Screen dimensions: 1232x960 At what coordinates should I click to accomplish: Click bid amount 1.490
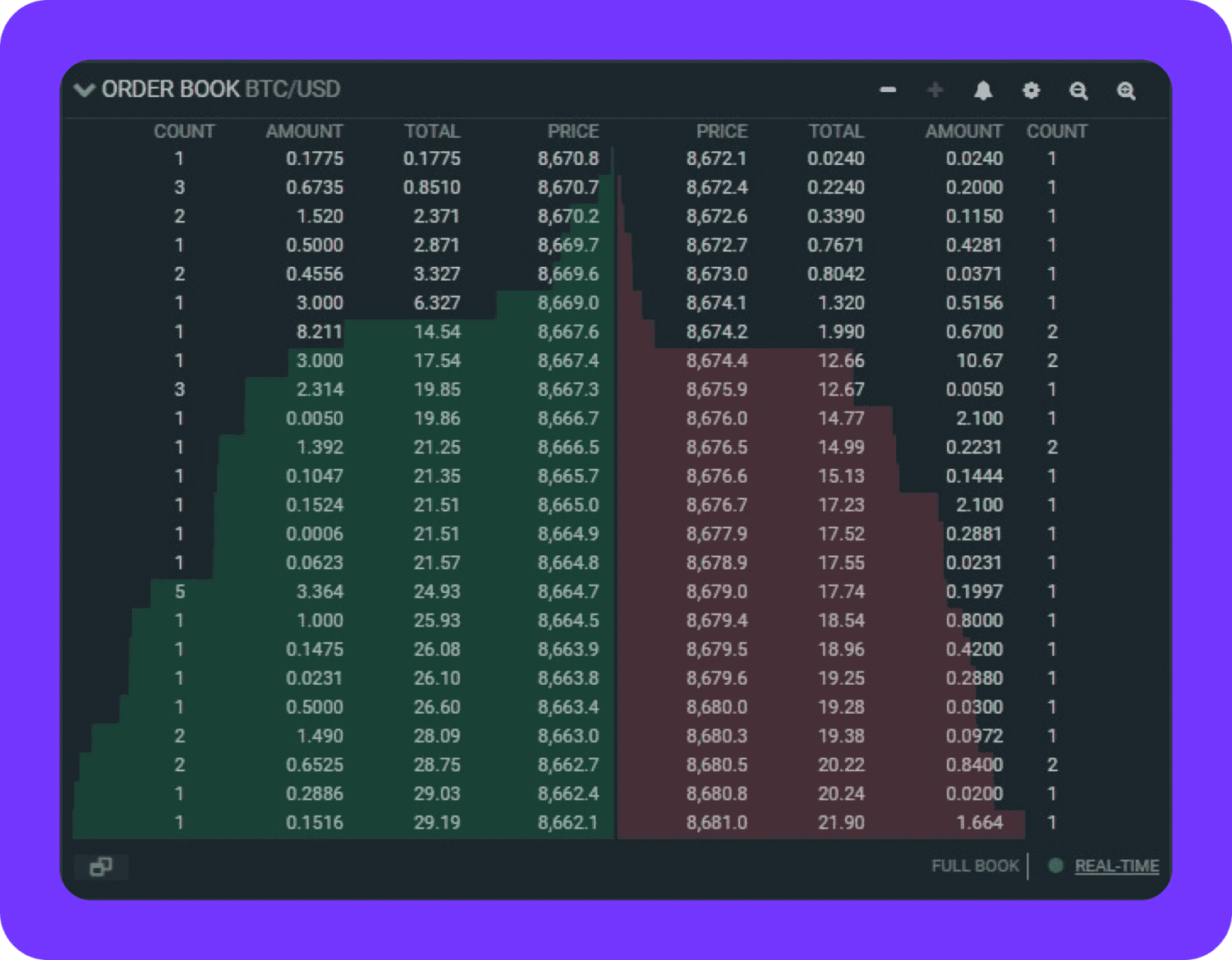pyautogui.click(x=319, y=736)
